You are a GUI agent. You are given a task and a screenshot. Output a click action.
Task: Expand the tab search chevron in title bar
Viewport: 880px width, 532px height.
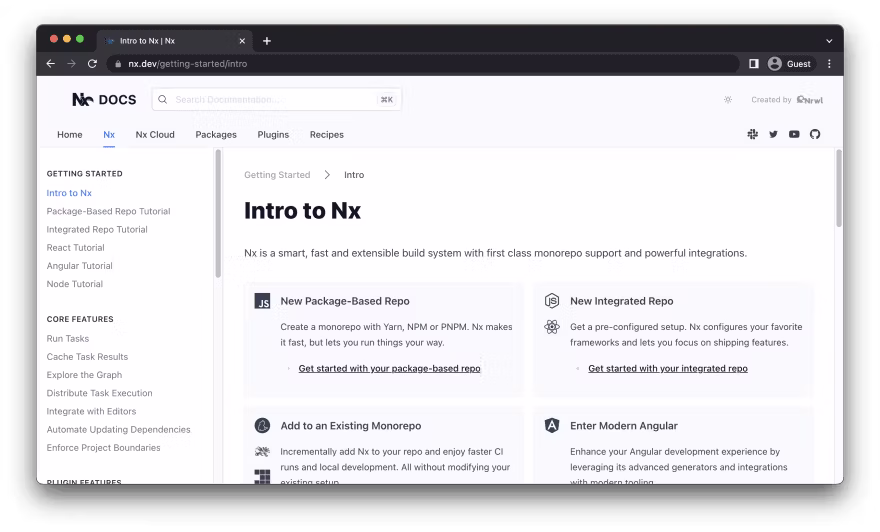click(829, 41)
